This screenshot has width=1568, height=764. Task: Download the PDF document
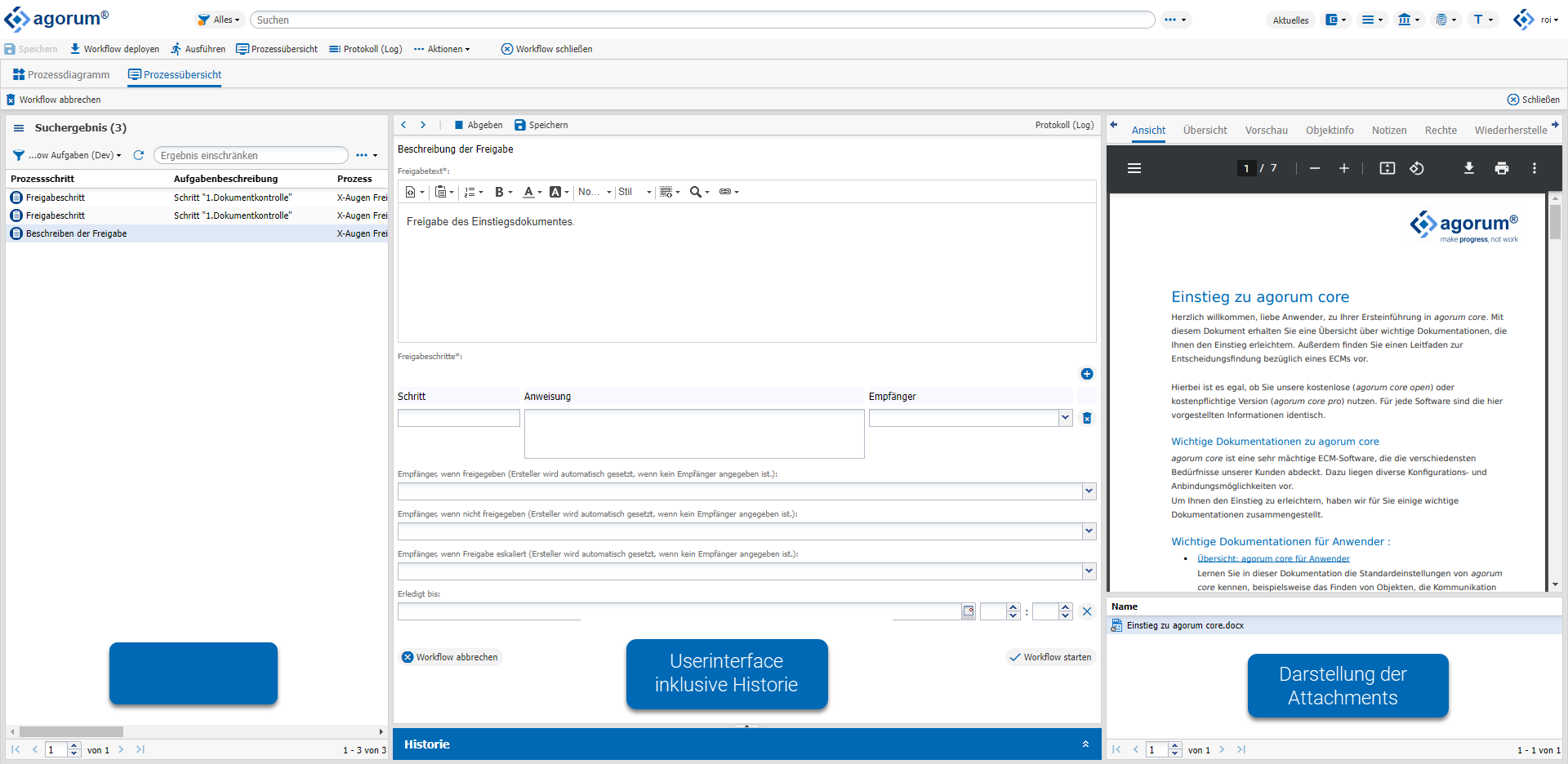point(1469,168)
